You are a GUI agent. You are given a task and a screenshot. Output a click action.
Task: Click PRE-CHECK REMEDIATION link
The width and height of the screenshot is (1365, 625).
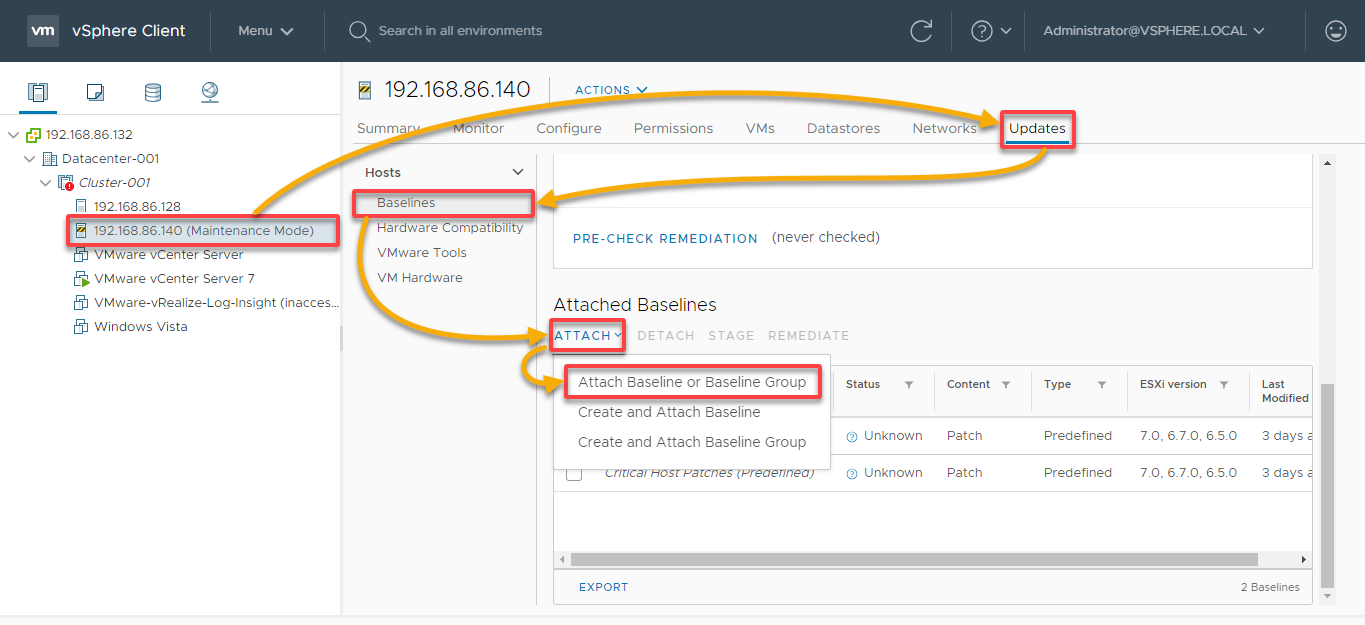click(x=665, y=238)
